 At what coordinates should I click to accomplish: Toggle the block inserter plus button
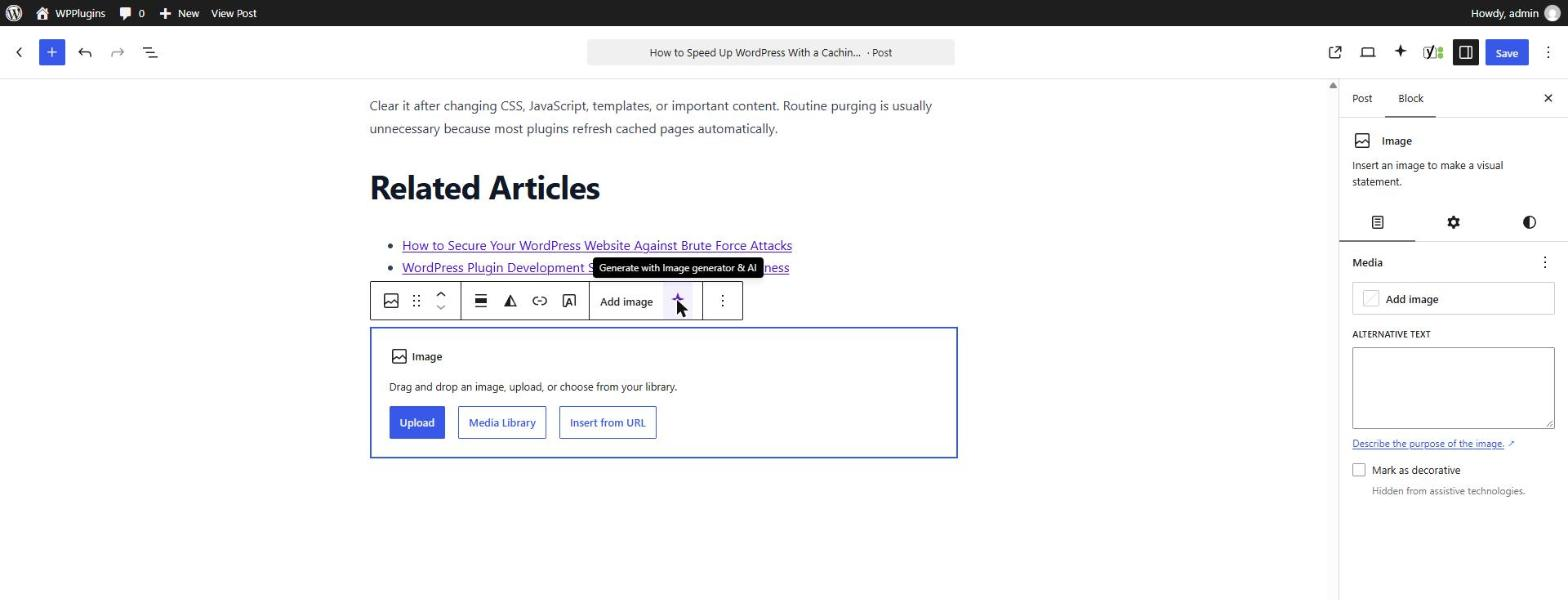[x=52, y=52]
